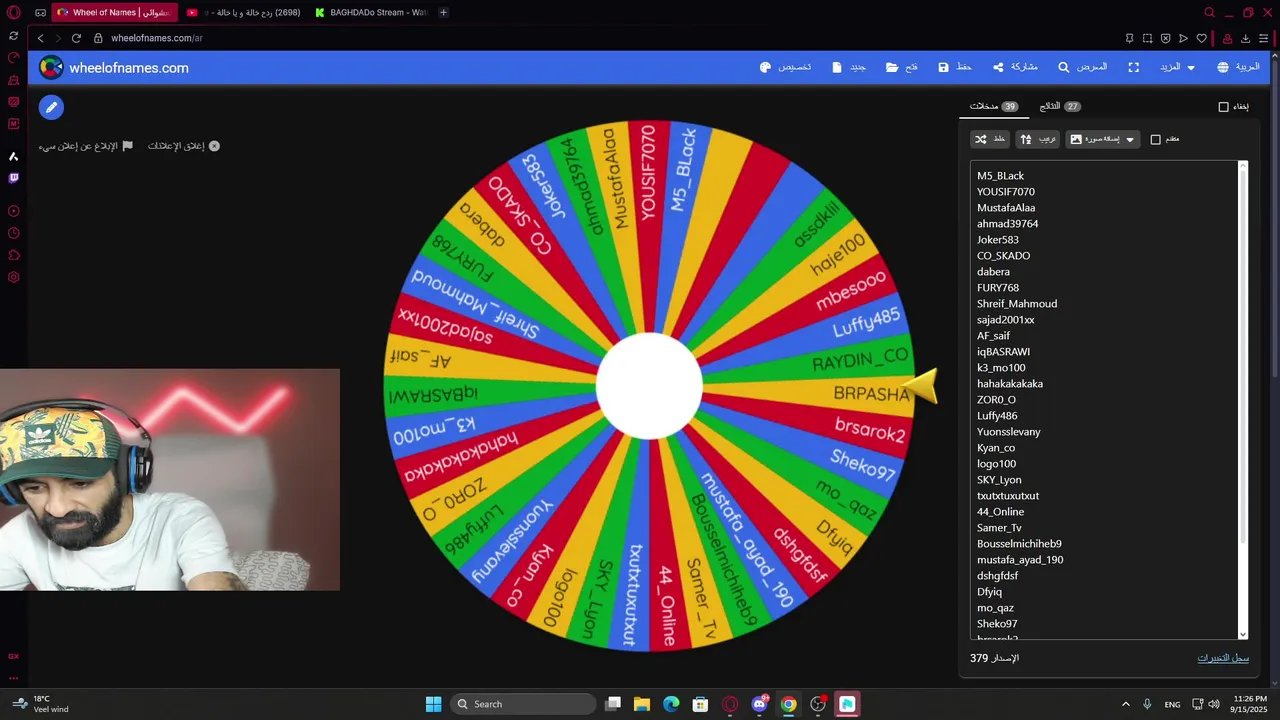Enter fullscreen mode from the blue header
Image resolution: width=1280 pixels, height=720 pixels.
(x=1134, y=67)
